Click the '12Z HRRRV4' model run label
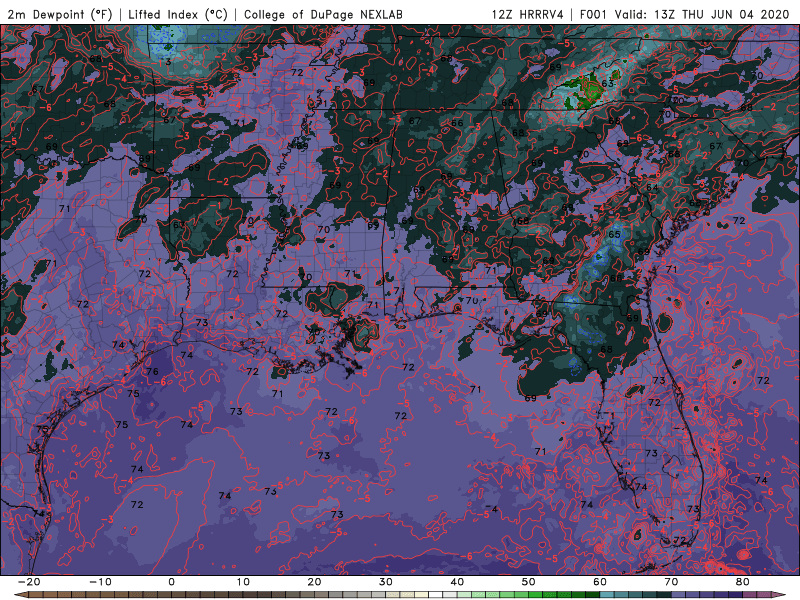The height and width of the screenshot is (600, 800). click(x=528, y=14)
